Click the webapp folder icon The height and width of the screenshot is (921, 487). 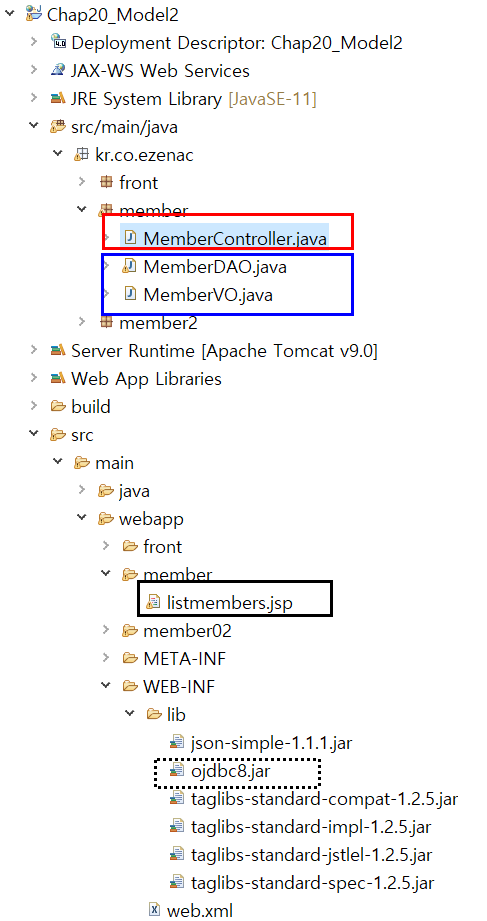click(x=106, y=519)
